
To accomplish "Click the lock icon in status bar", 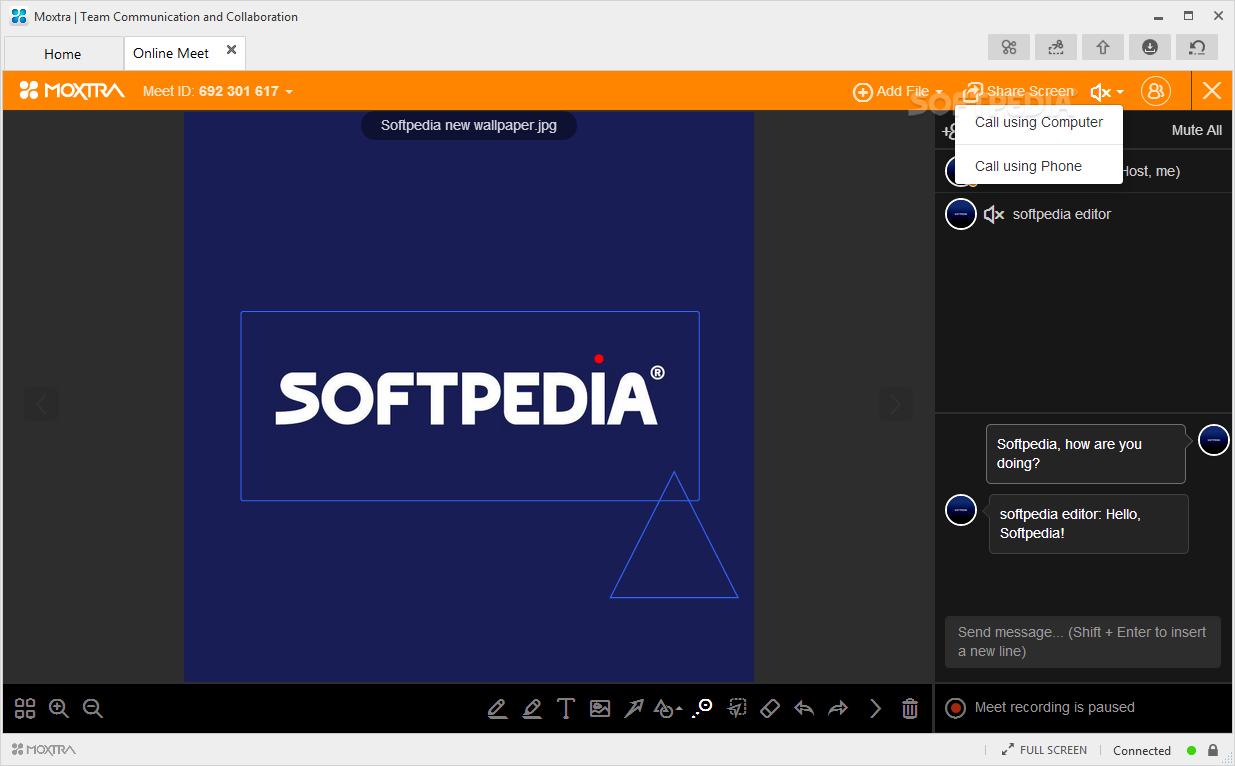I will click(1213, 750).
